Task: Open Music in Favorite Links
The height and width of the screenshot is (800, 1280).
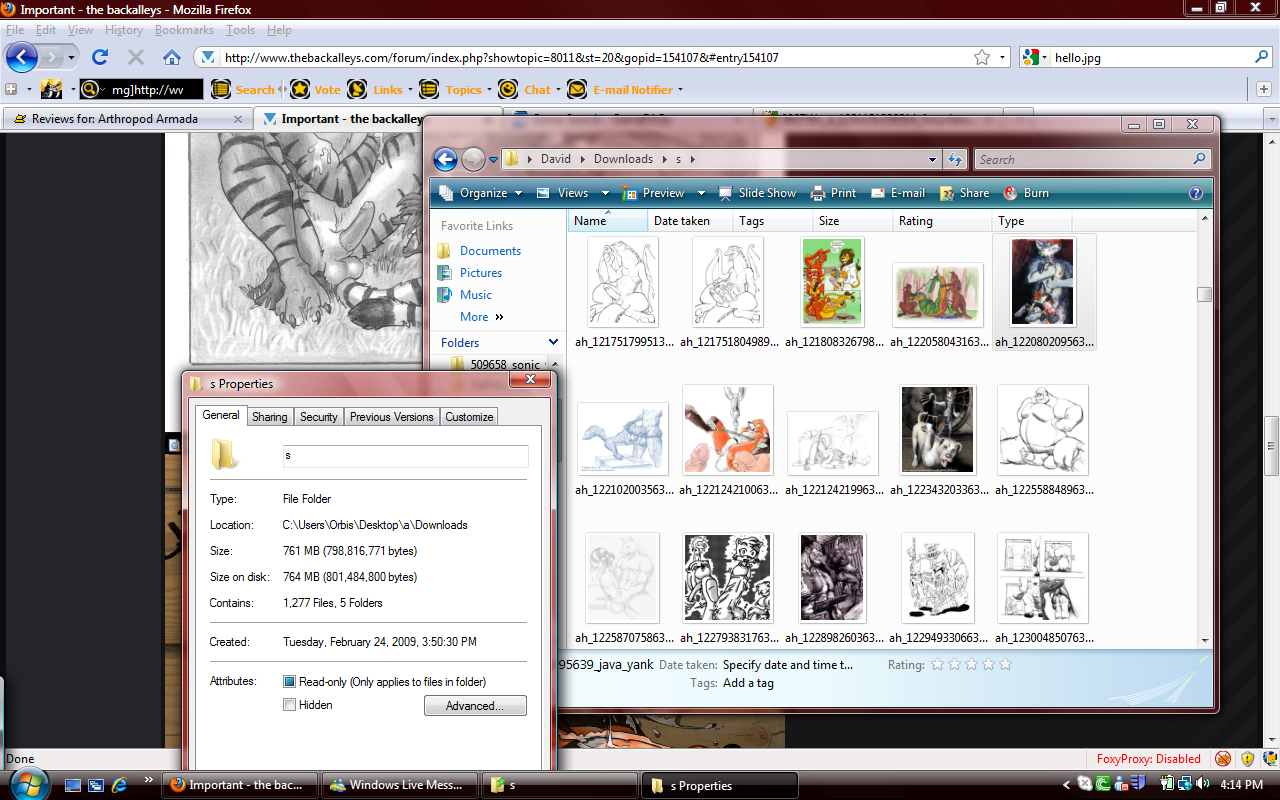Action: [x=476, y=295]
